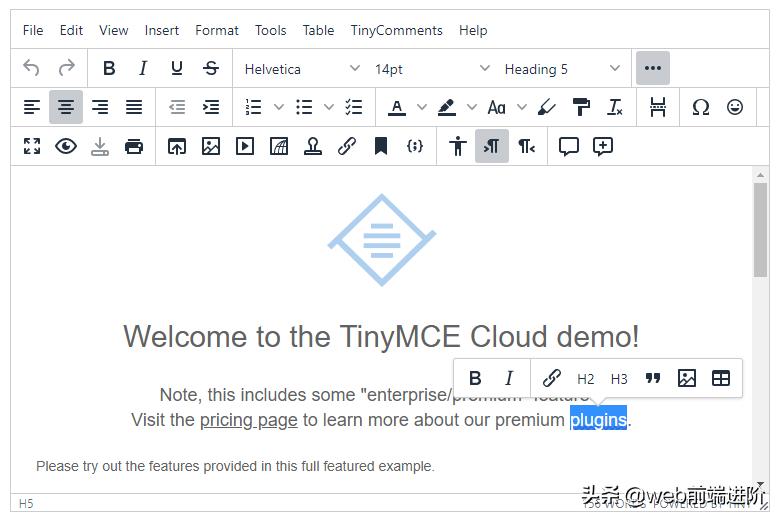Expand the numbered list style chevron
This screenshot has height=520, width=780.
(x=279, y=107)
